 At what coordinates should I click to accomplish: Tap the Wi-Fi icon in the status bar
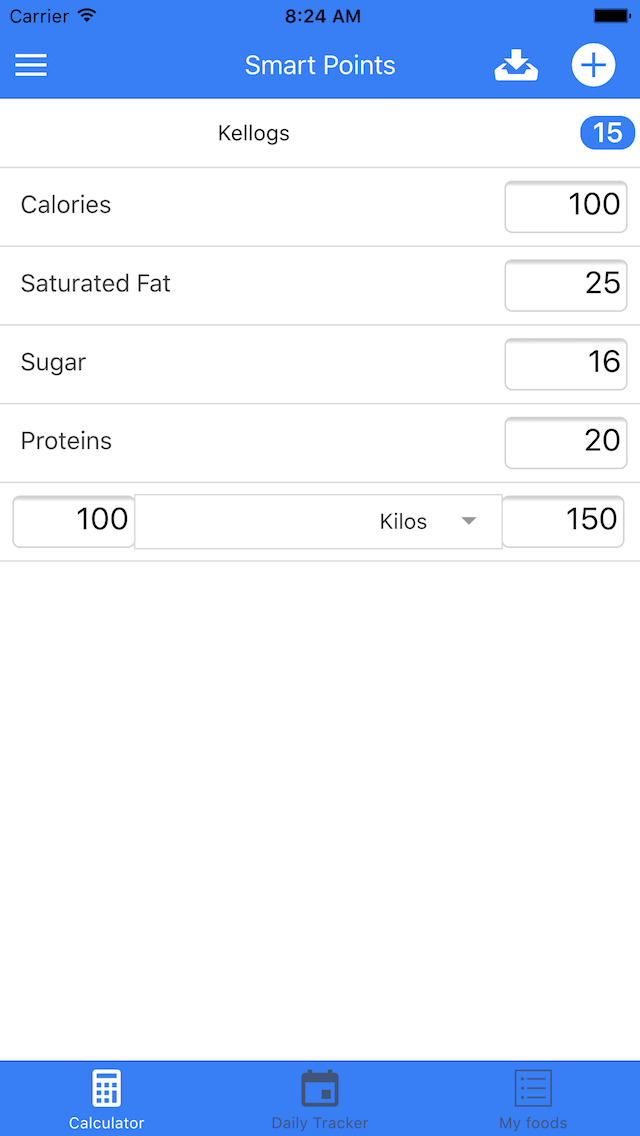[x=87, y=15]
